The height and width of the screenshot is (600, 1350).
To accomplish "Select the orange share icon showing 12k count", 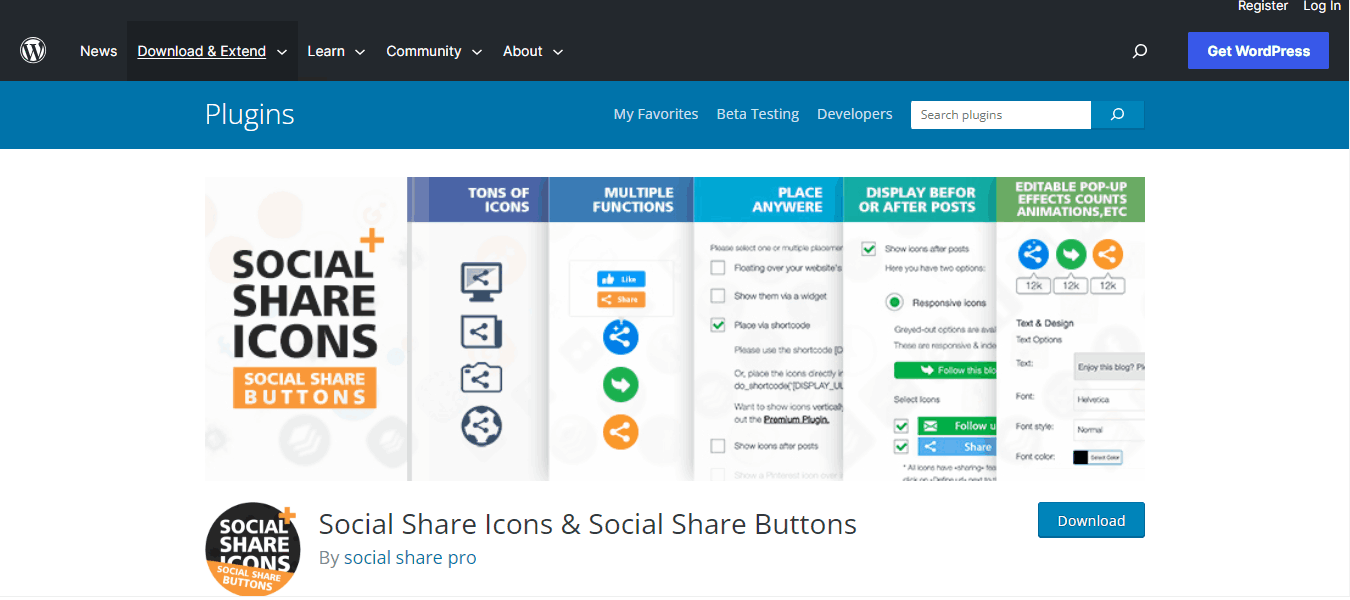I will (x=1107, y=254).
